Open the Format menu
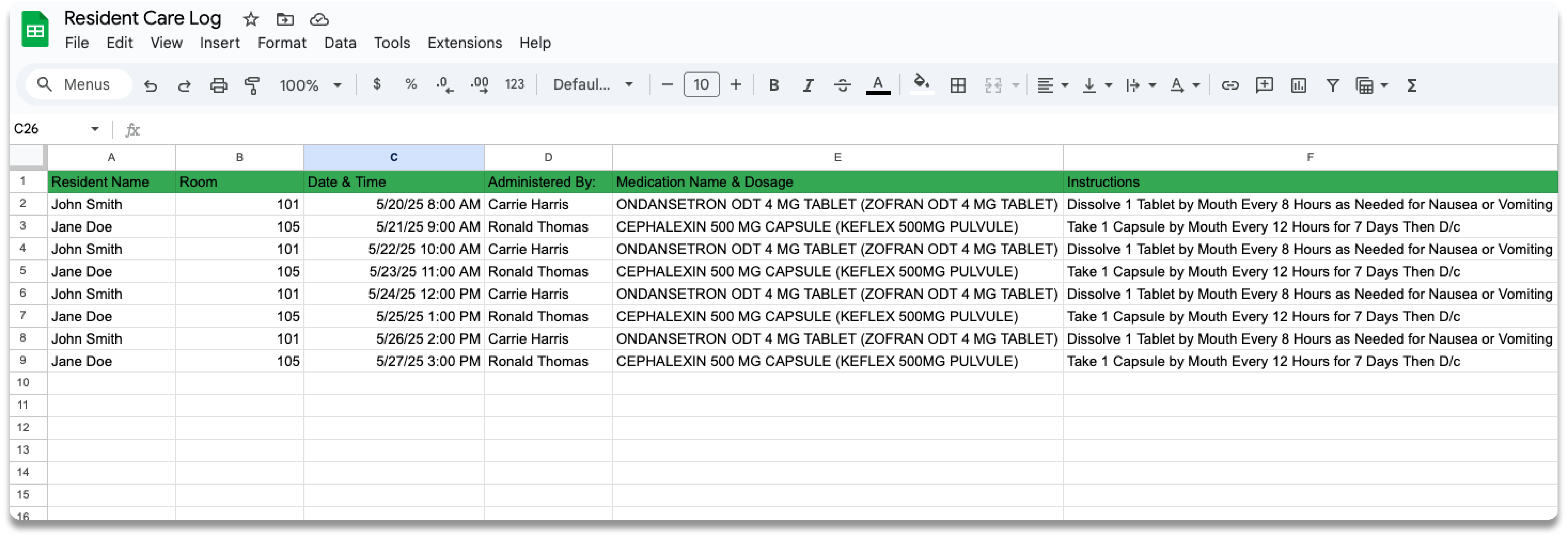This screenshot has width=1568, height=538. click(281, 43)
